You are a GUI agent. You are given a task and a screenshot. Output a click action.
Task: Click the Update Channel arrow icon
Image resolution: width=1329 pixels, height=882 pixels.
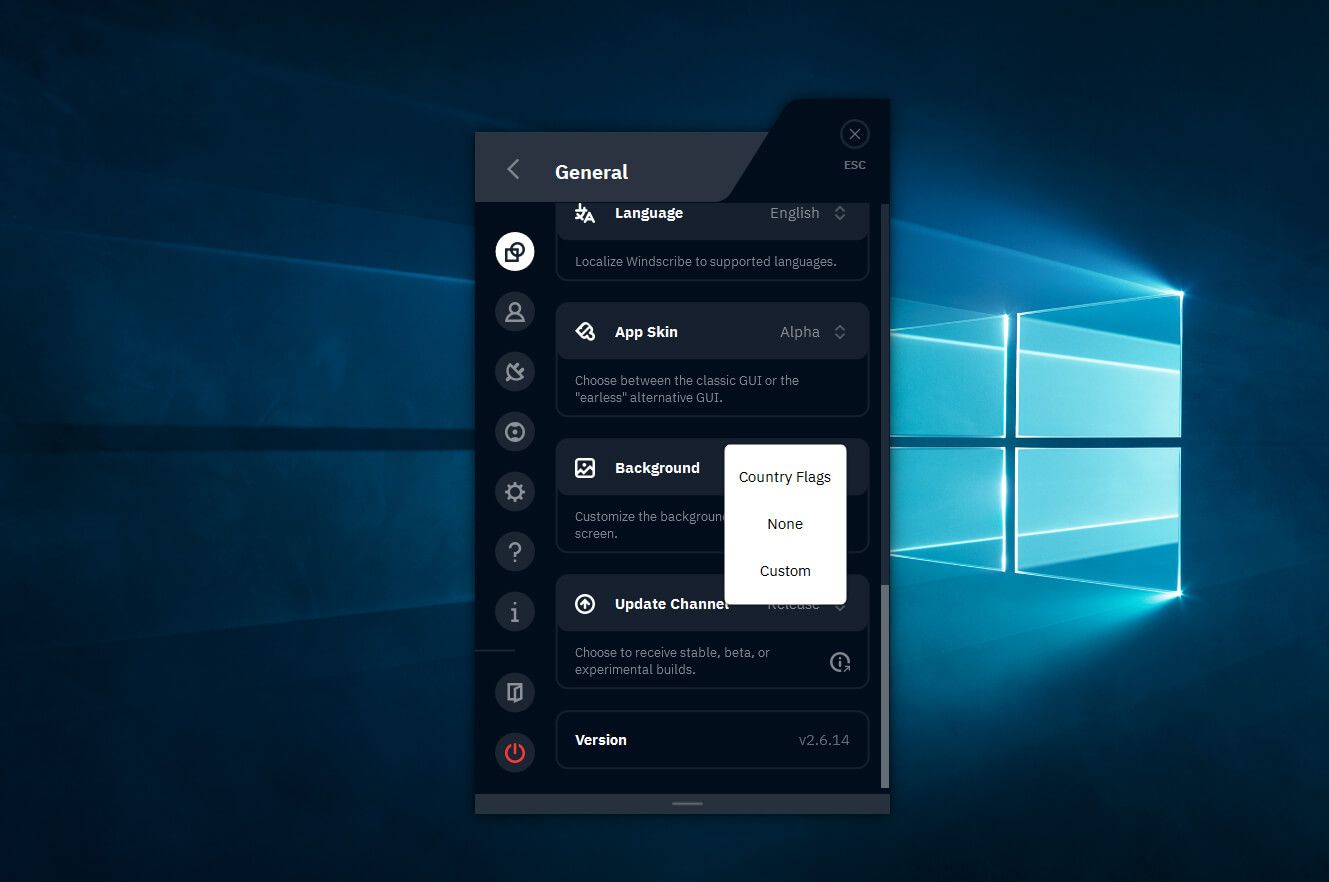(x=585, y=604)
